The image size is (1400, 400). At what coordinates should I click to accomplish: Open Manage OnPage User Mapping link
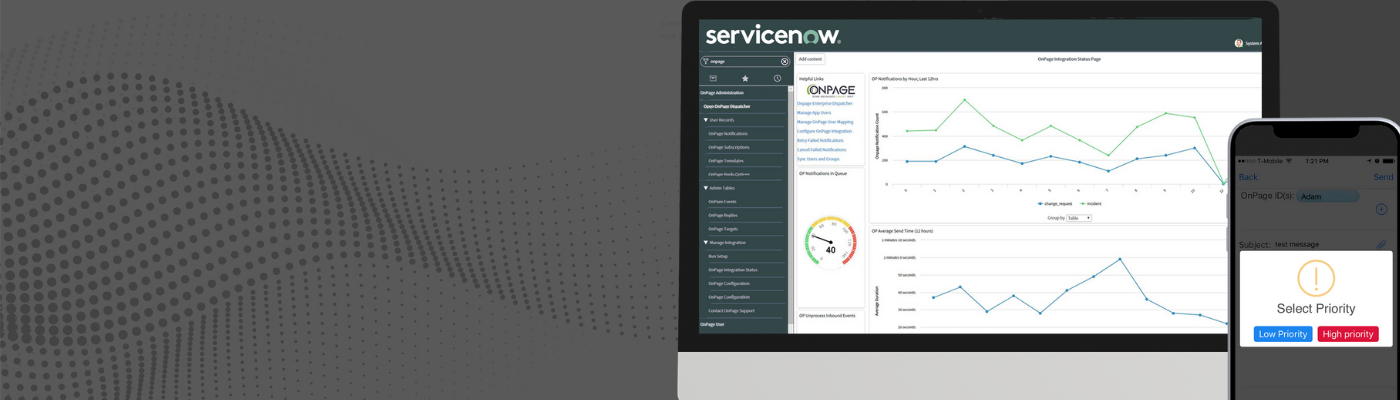[x=825, y=122]
